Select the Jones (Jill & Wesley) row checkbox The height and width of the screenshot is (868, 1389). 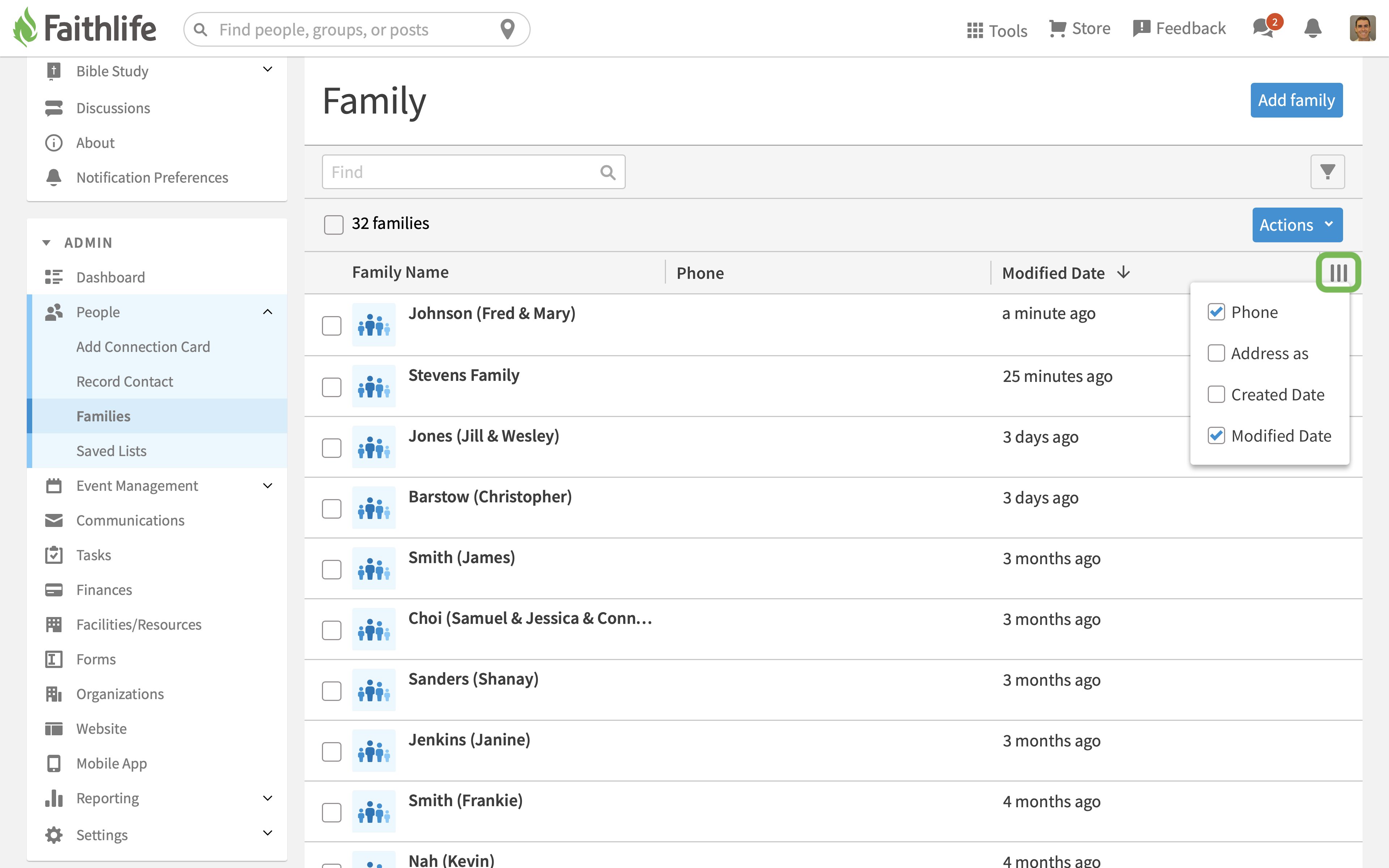(332, 448)
